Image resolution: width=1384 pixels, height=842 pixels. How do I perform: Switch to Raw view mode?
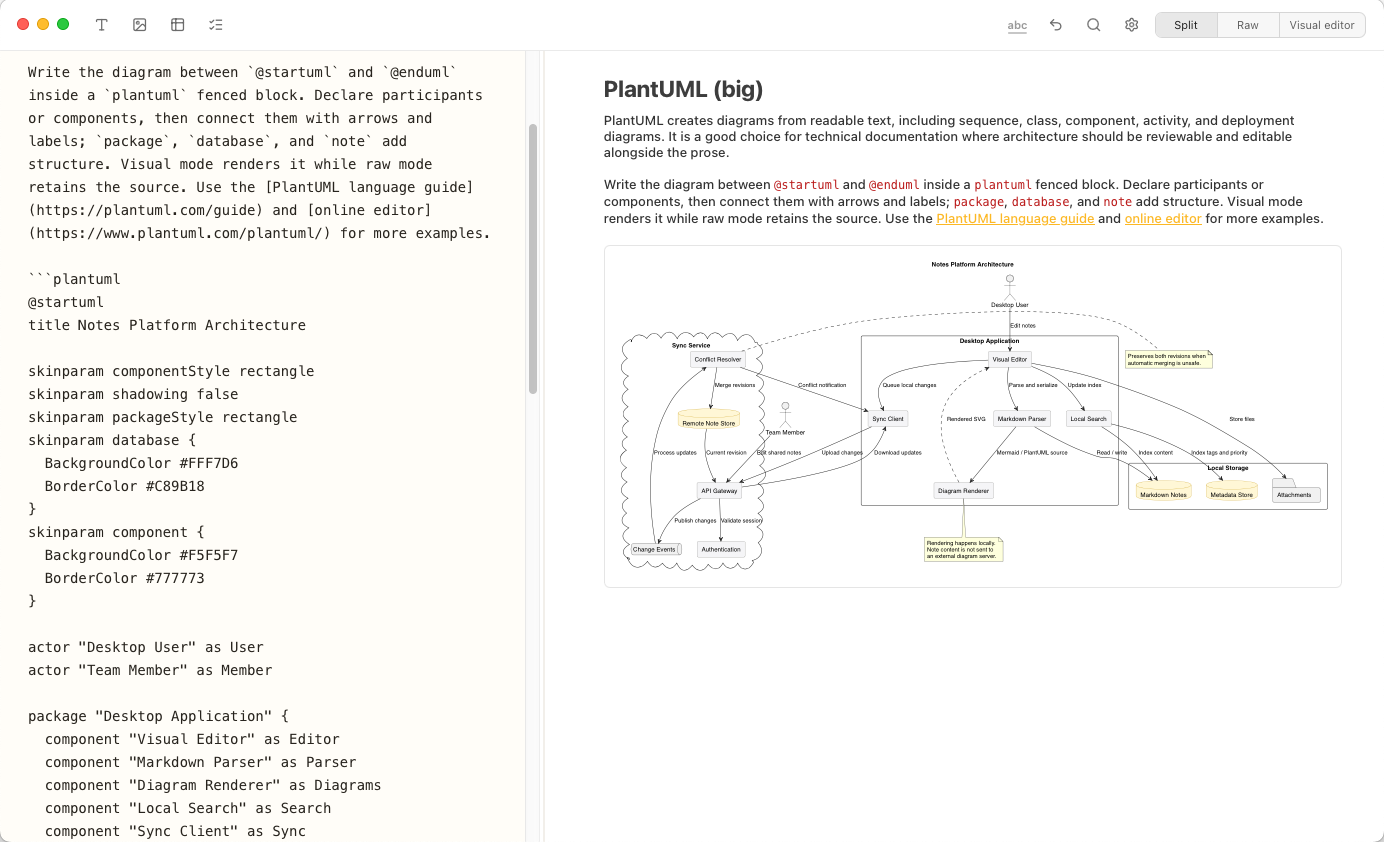pyautogui.click(x=1248, y=25)
